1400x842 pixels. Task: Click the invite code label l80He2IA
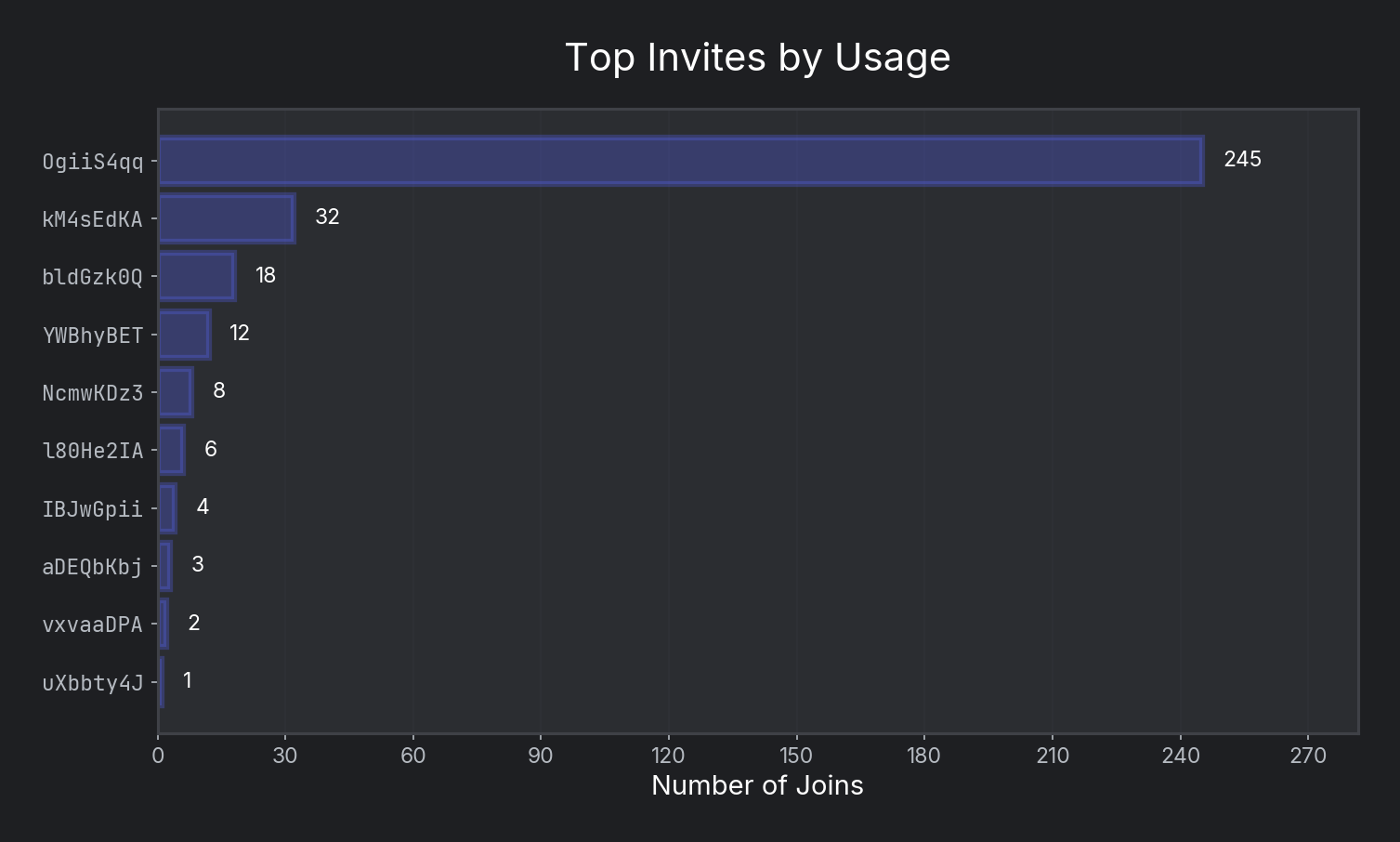click(93, 452)
